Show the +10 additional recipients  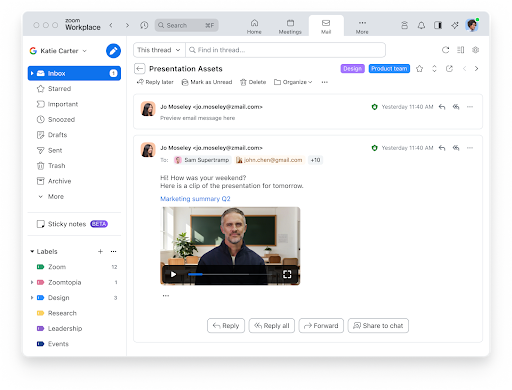pos(315,160)
